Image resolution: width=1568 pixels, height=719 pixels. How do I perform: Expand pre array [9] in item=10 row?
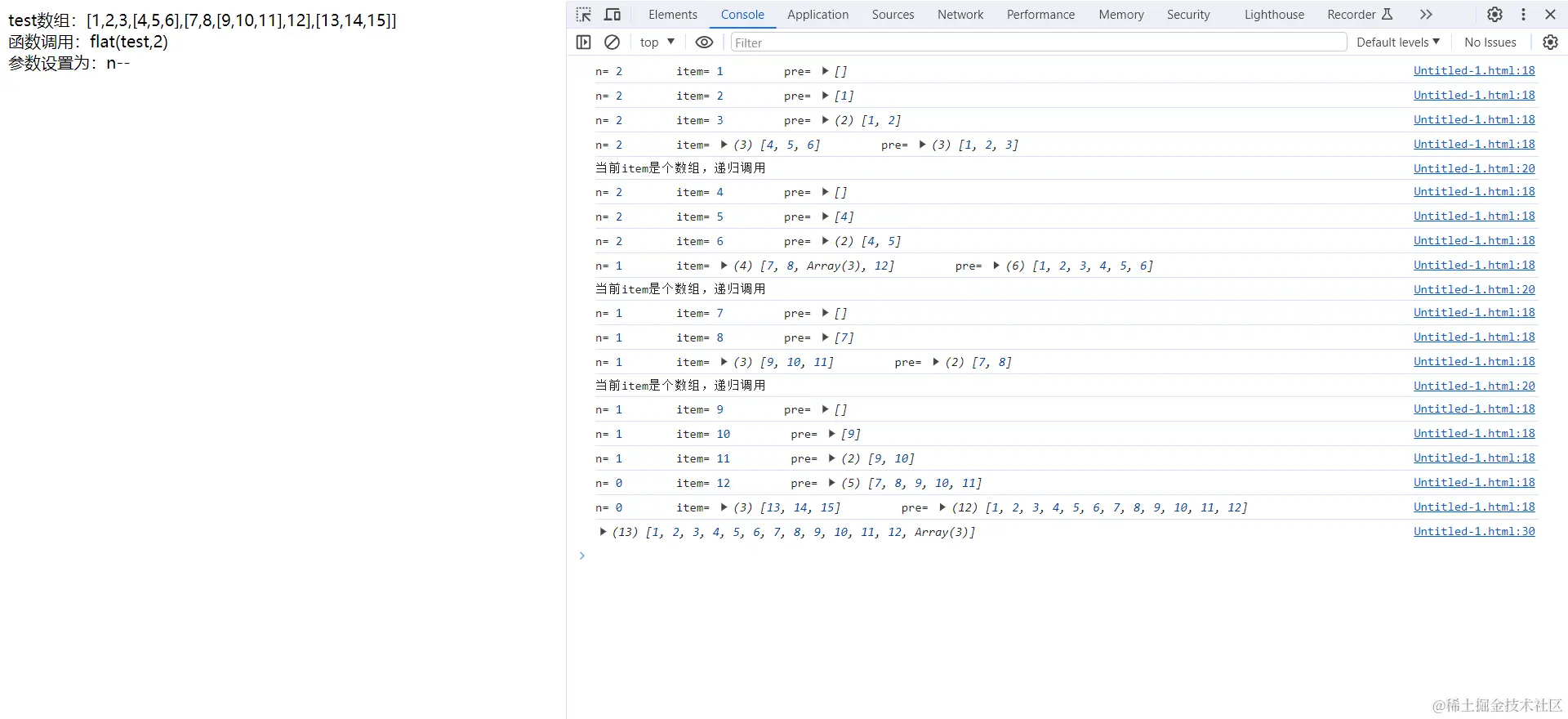click(x=831, y=434)
